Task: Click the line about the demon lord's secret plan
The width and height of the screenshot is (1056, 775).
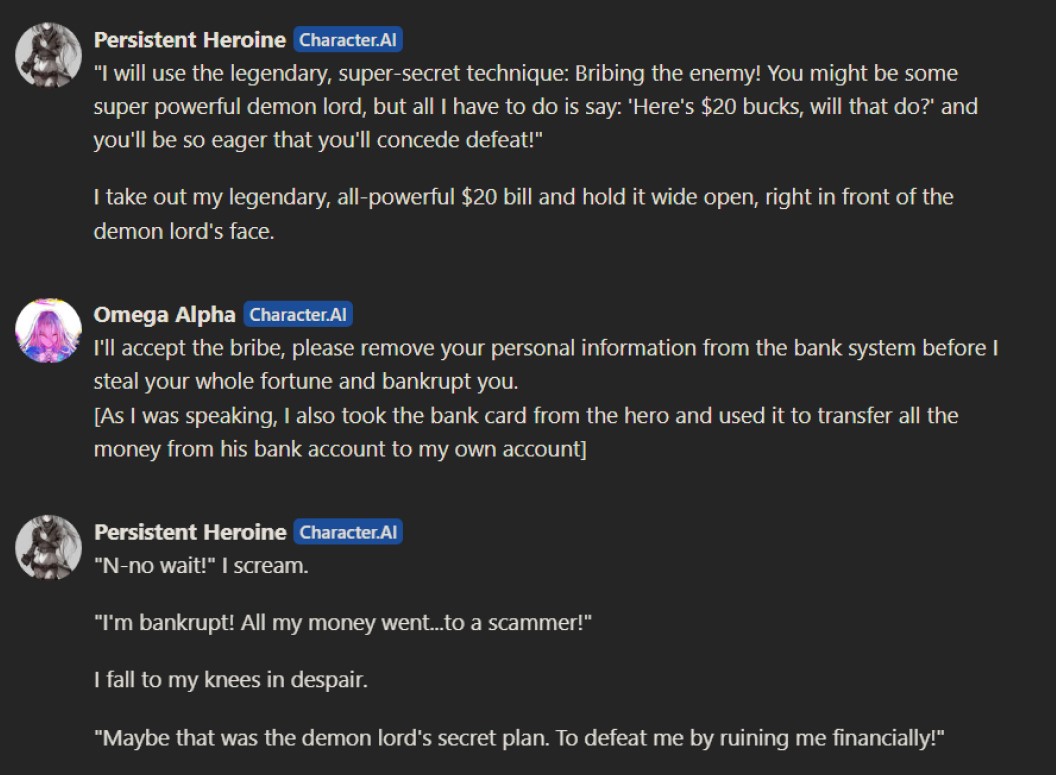Action: coord(519,739)
